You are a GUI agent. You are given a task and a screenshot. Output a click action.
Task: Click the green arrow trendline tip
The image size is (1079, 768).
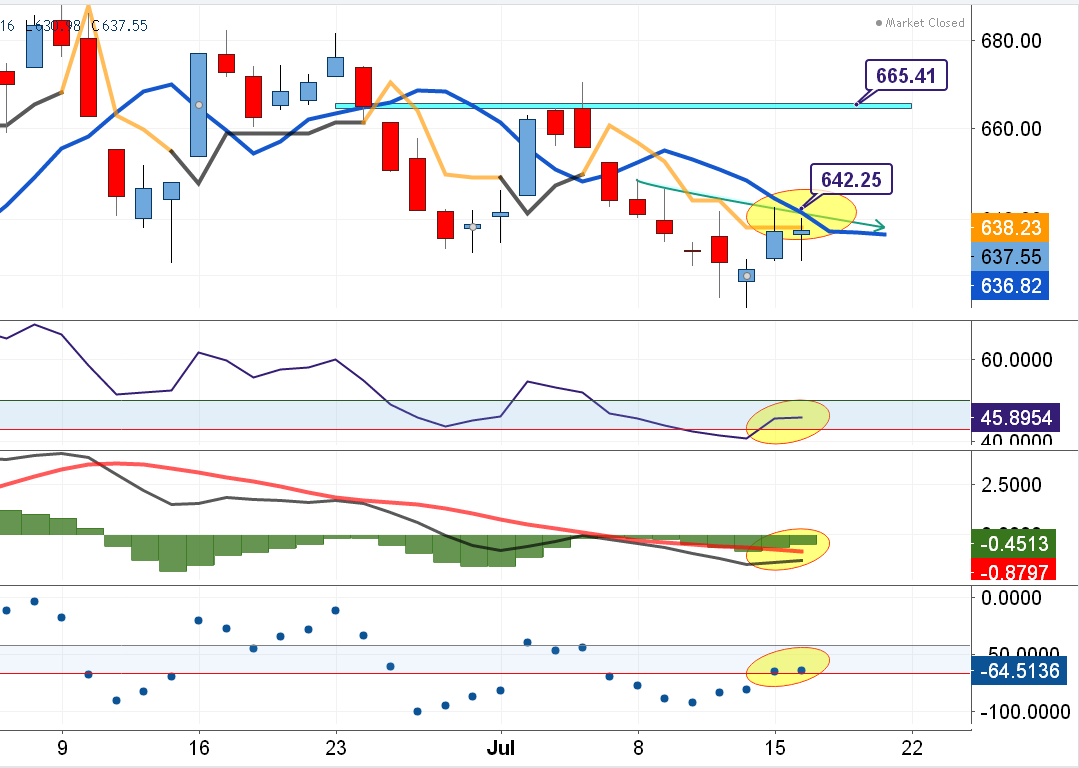[878, 225]
